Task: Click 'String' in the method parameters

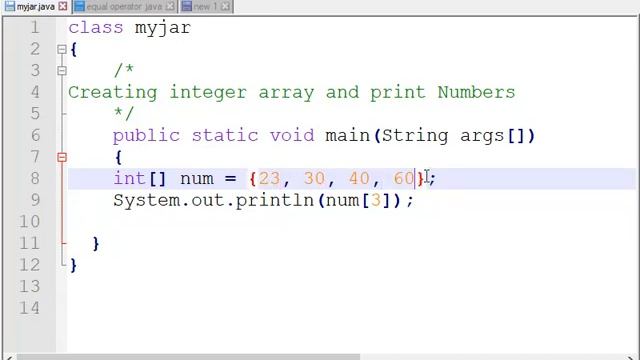Action: 415,136
